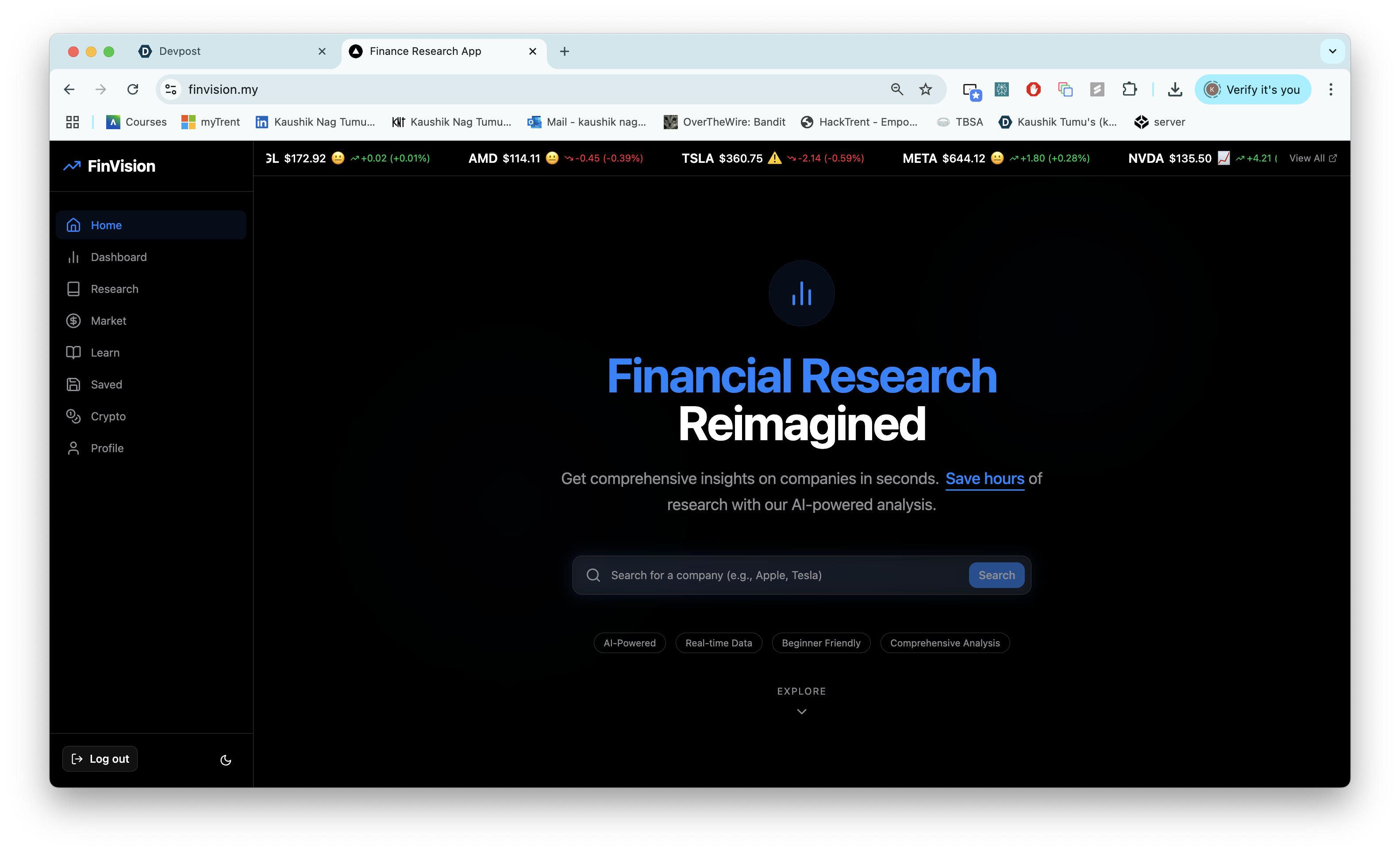Open the Chrome extensions puzzle icon
This screenshot has height=853, width=1400.
coord(1130,89)
